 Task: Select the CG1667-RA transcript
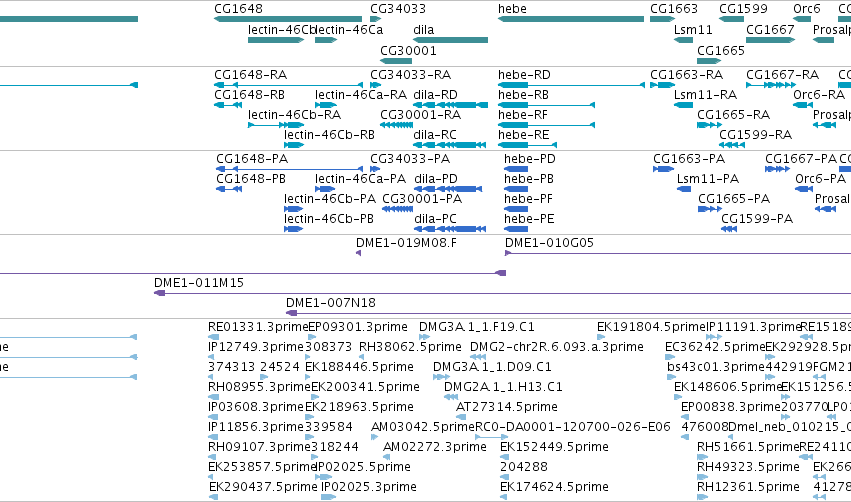771,85
